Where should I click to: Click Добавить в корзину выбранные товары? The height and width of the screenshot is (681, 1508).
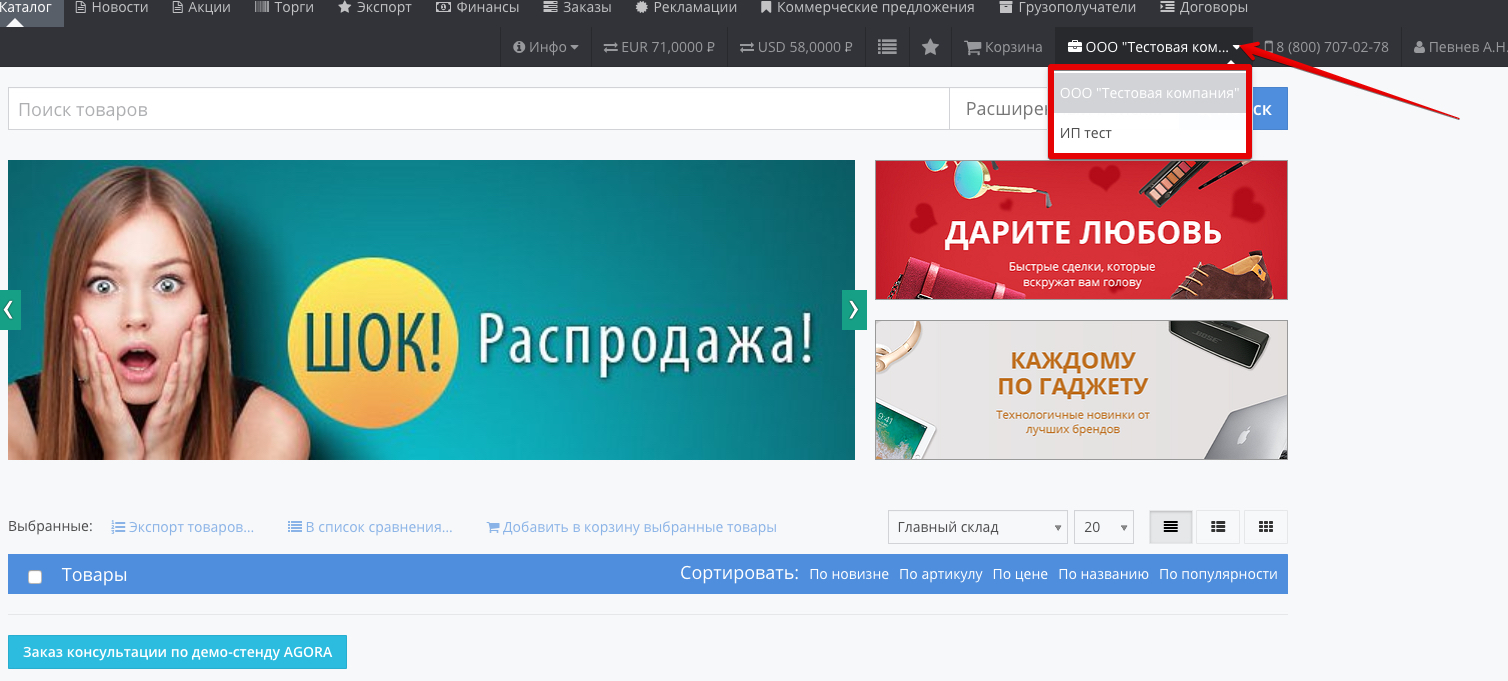pyautogui.click(x=631, y=527)
